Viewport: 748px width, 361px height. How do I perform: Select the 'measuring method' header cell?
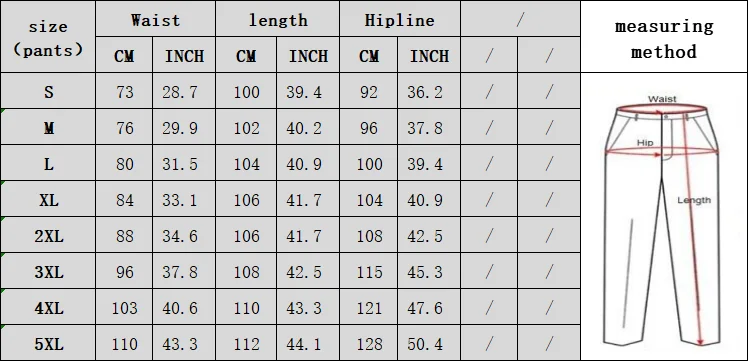[x=664, y=37]
